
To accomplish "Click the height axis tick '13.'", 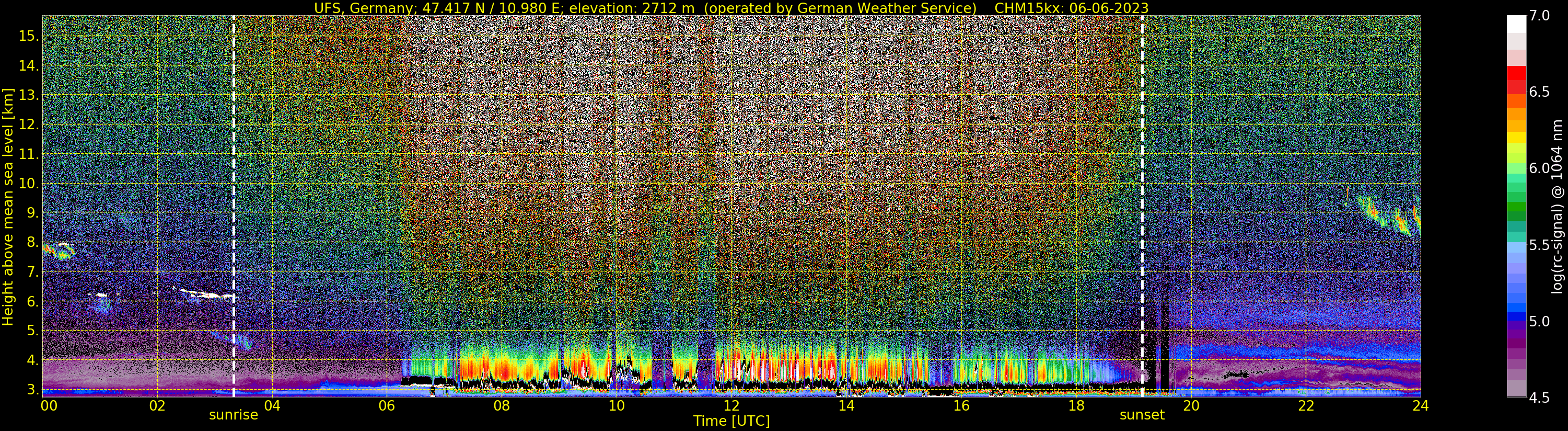I will click(x=29, y=96).
